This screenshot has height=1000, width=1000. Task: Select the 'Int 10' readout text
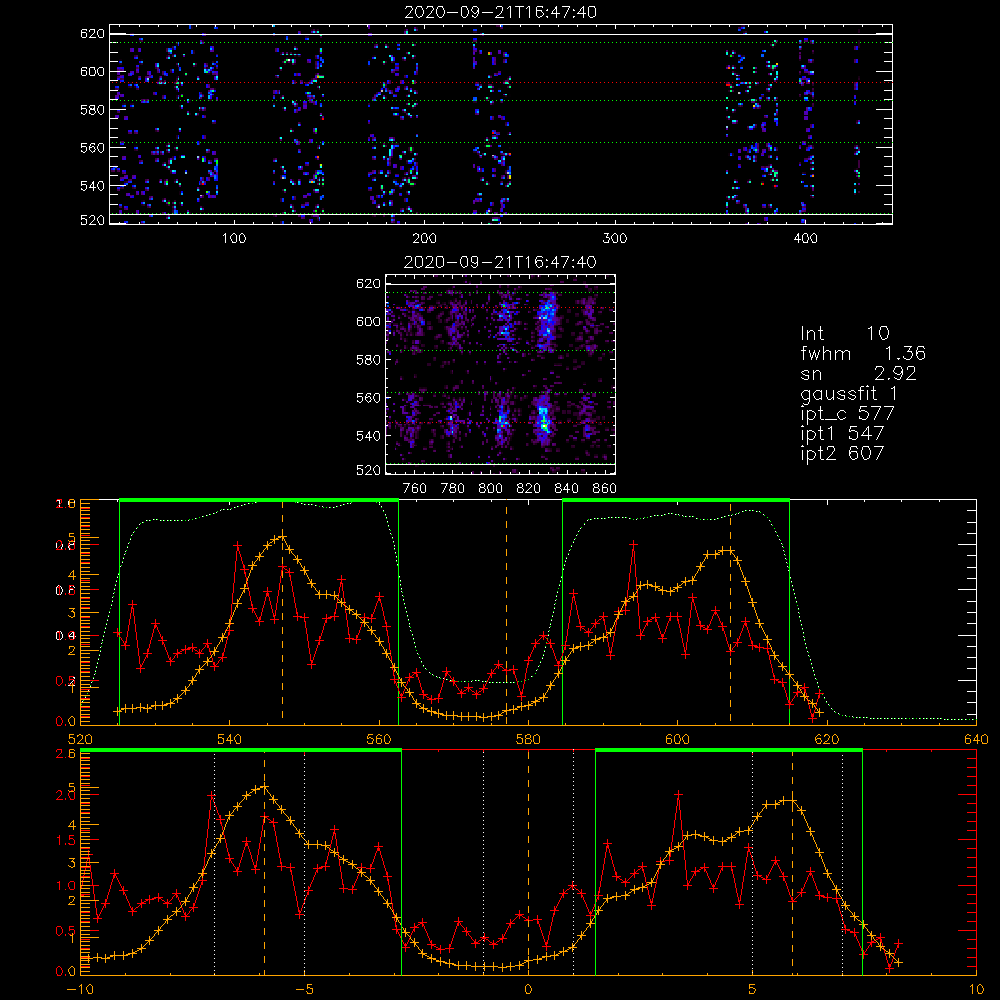point(844,333)
